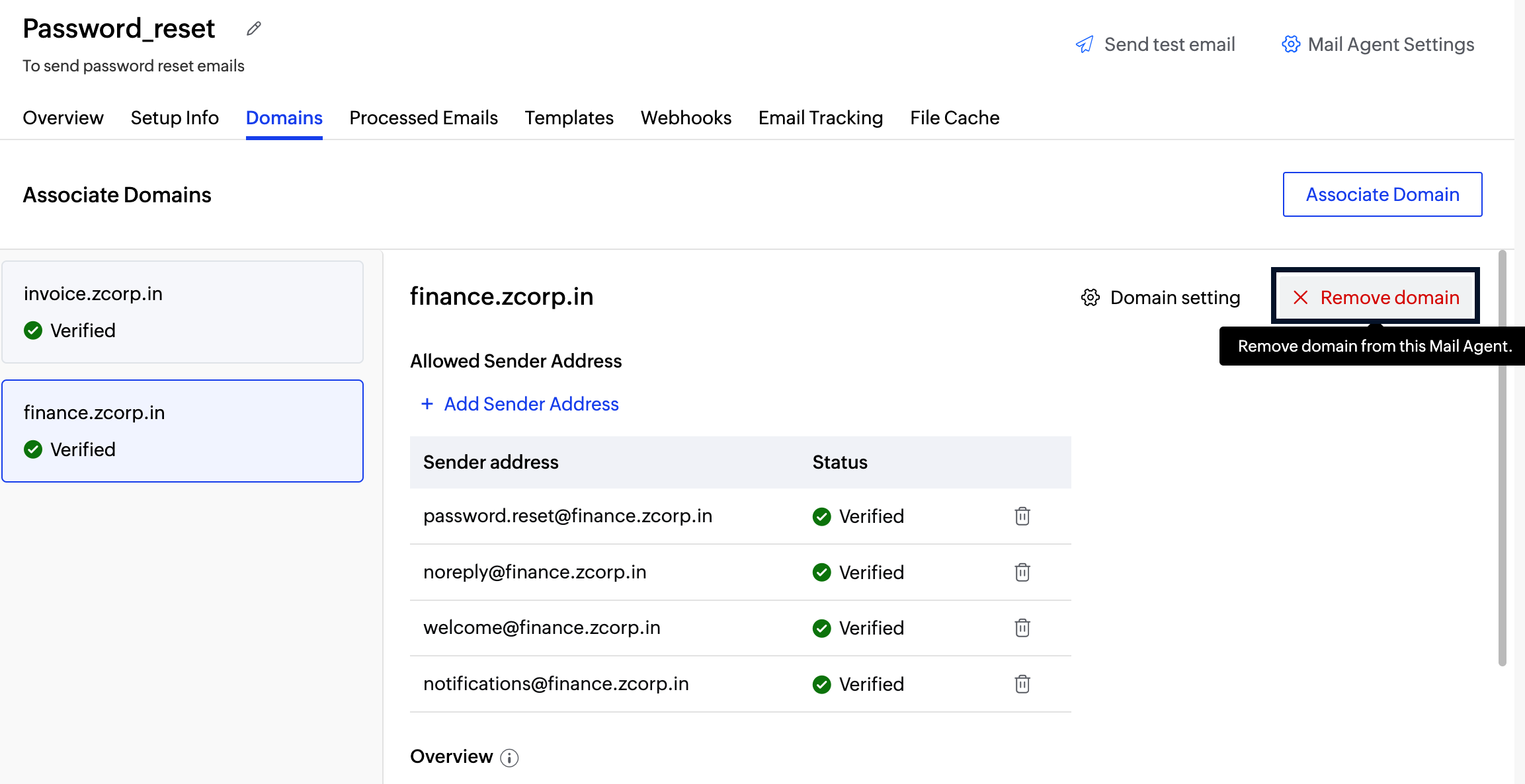This screenshot has width=1525, height=784.
Task: Delete the password.reset@finance.zcorp.in sender address
Action: (x=1022, y=516)
